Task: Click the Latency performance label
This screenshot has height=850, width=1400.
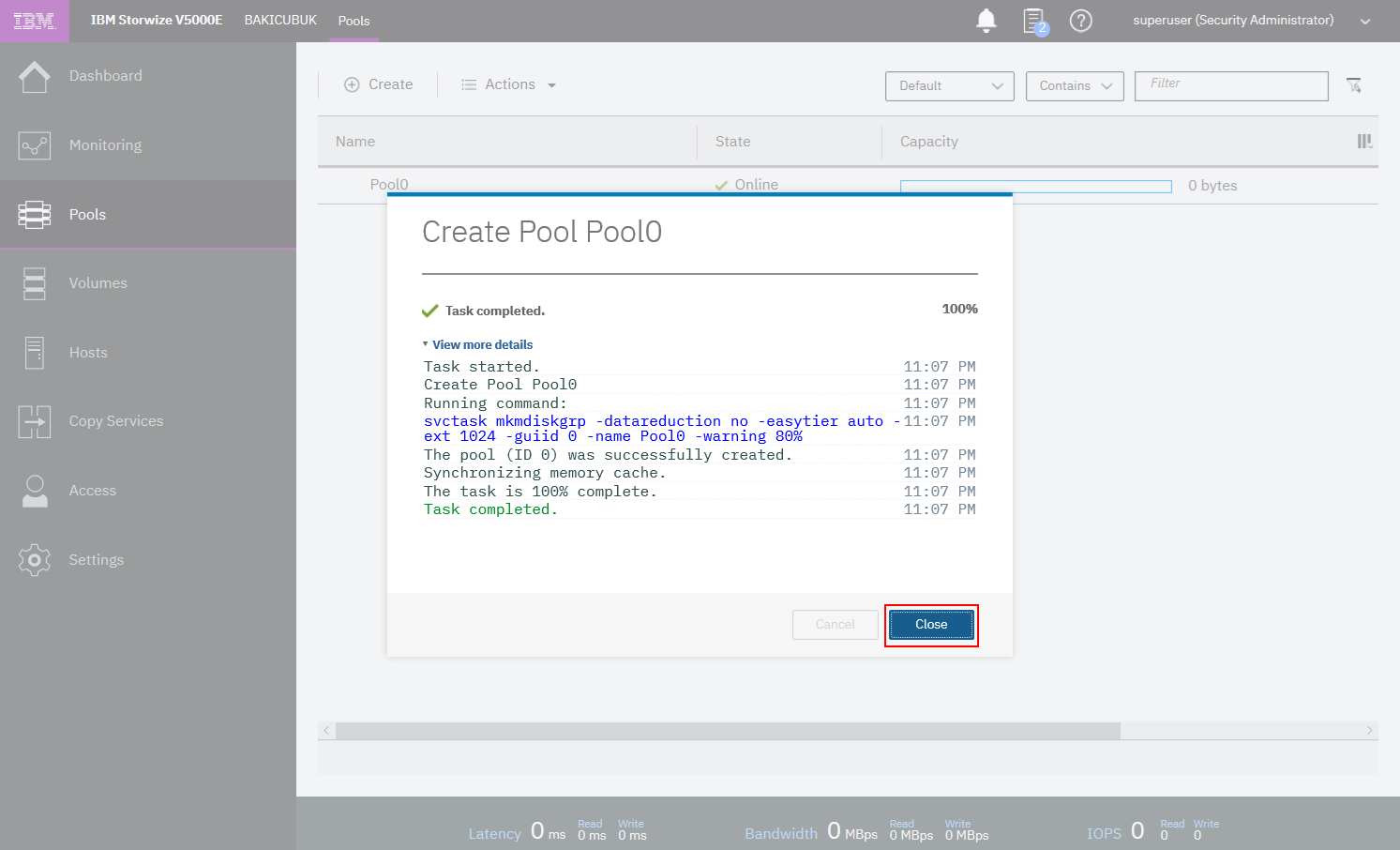Action: click(x=494, y=833)
